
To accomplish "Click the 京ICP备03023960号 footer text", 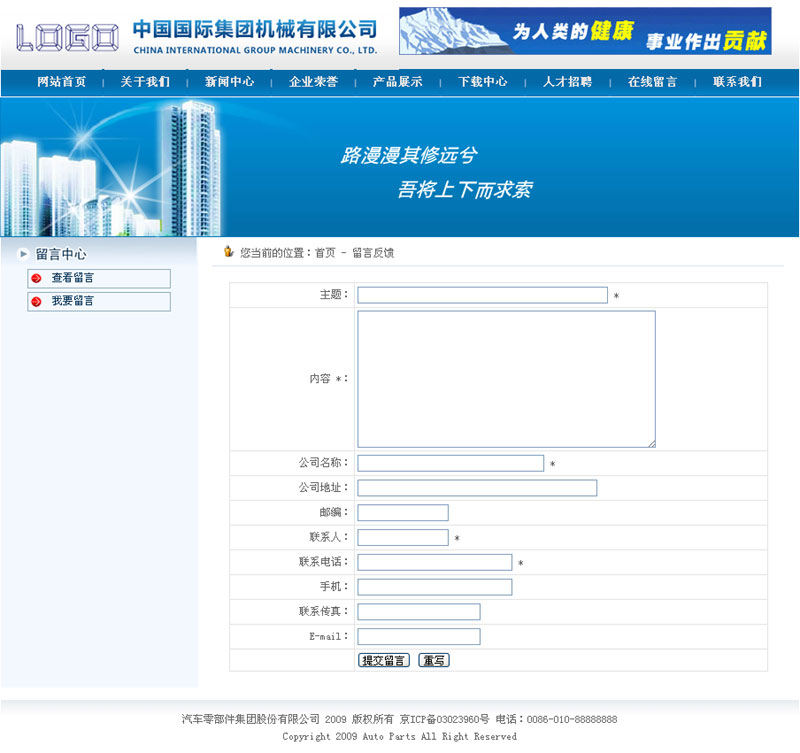I will click(x=444, y=719).
